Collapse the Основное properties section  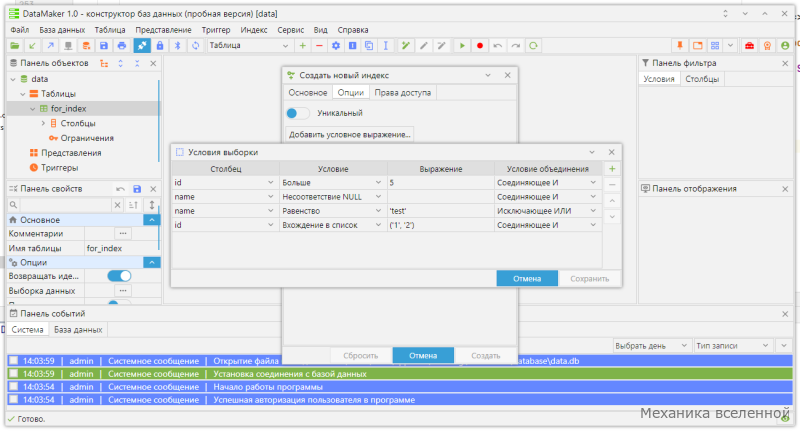[x=152, y=220]
